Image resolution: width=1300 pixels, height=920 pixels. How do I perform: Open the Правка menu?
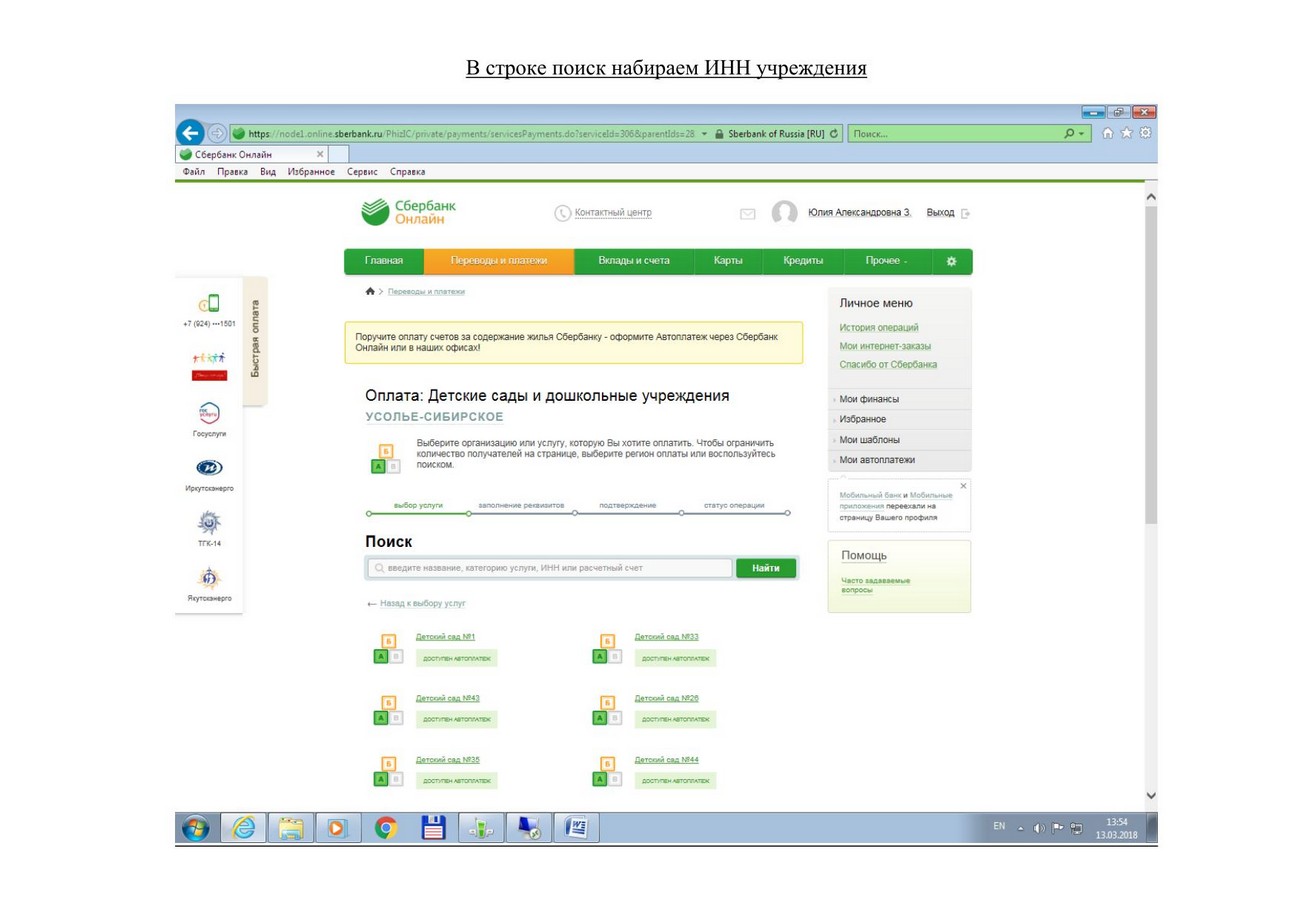point(233,172)
